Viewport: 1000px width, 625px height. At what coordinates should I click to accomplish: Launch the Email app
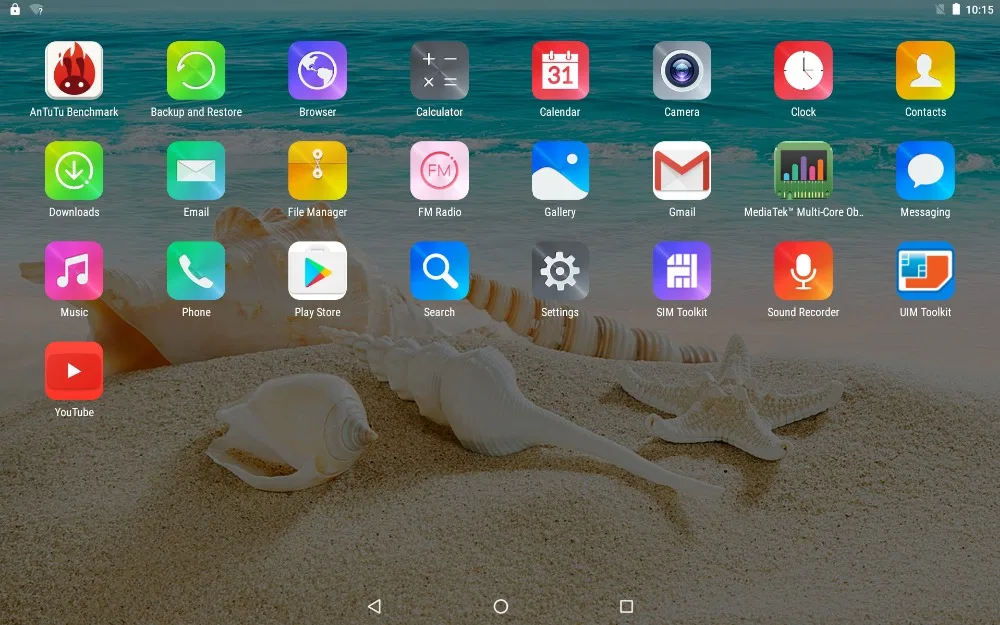point(196,171)
